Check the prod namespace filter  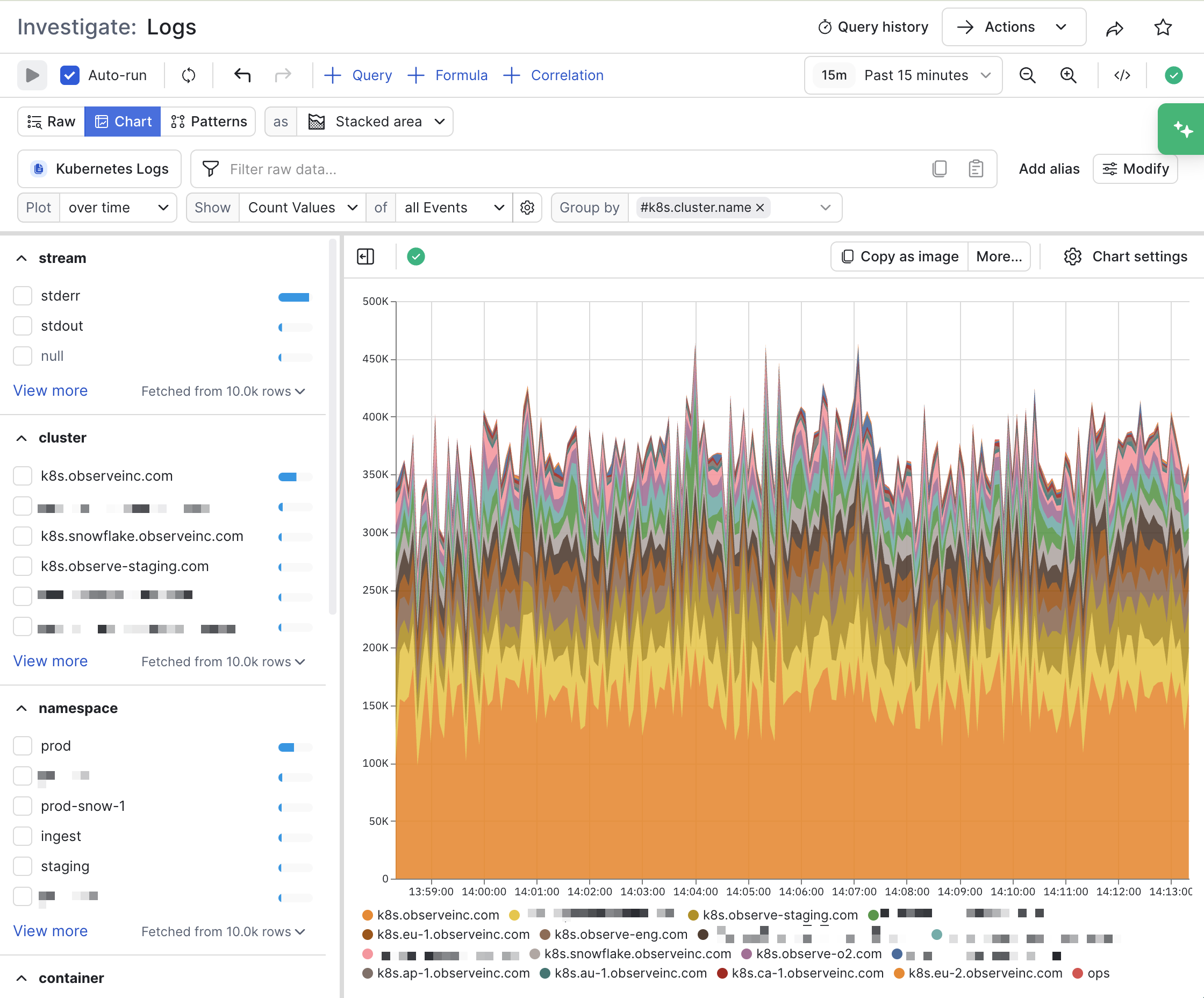point(23,746)
